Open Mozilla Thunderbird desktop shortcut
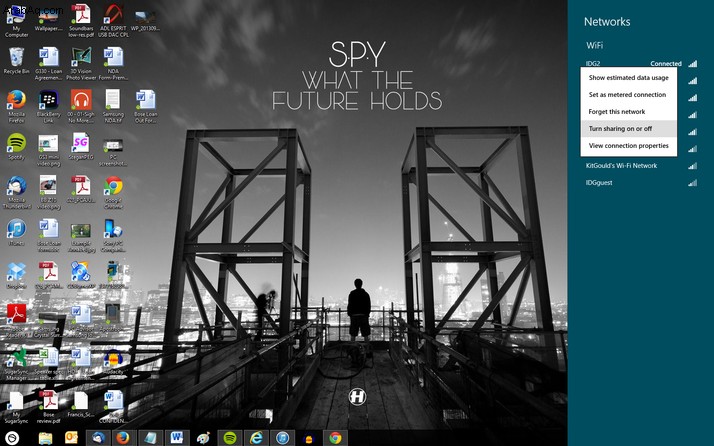 point(16,193)
